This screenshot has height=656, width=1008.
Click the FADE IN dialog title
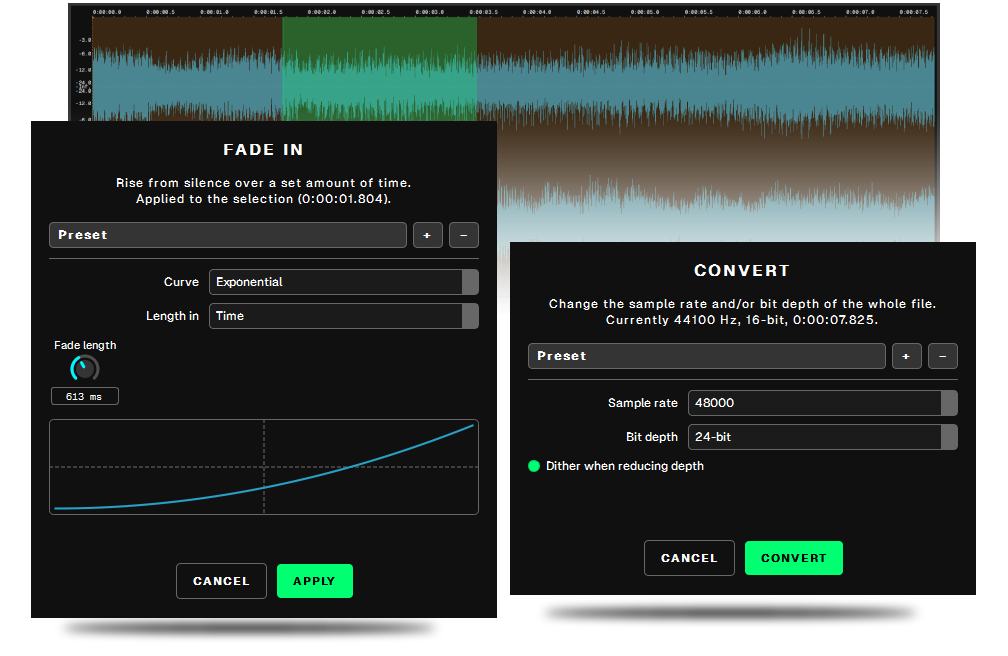(x=264, y=150)
